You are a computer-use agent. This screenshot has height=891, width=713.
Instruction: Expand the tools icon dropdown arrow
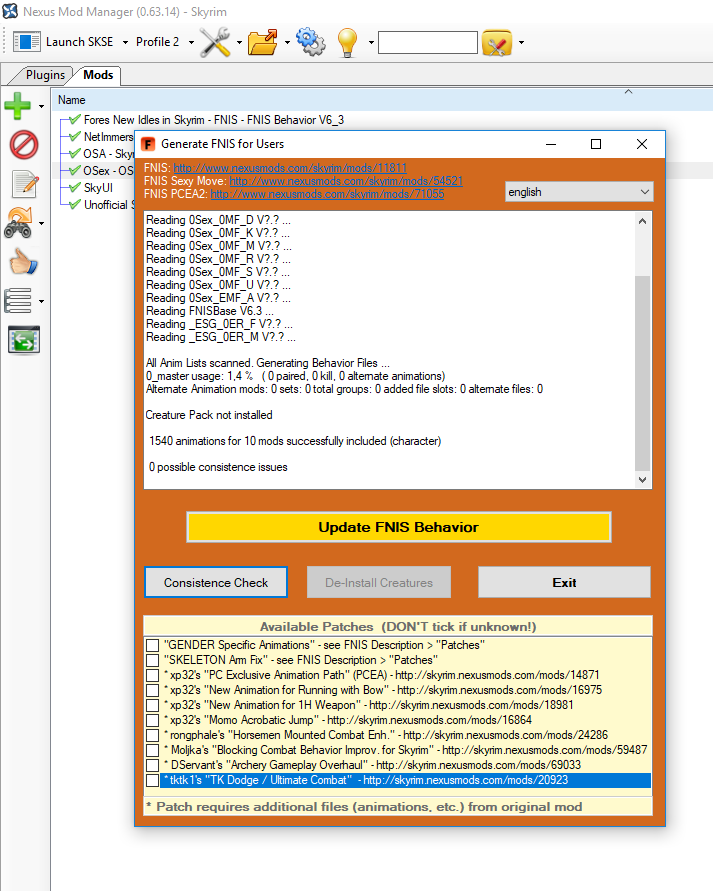point(239,43)
